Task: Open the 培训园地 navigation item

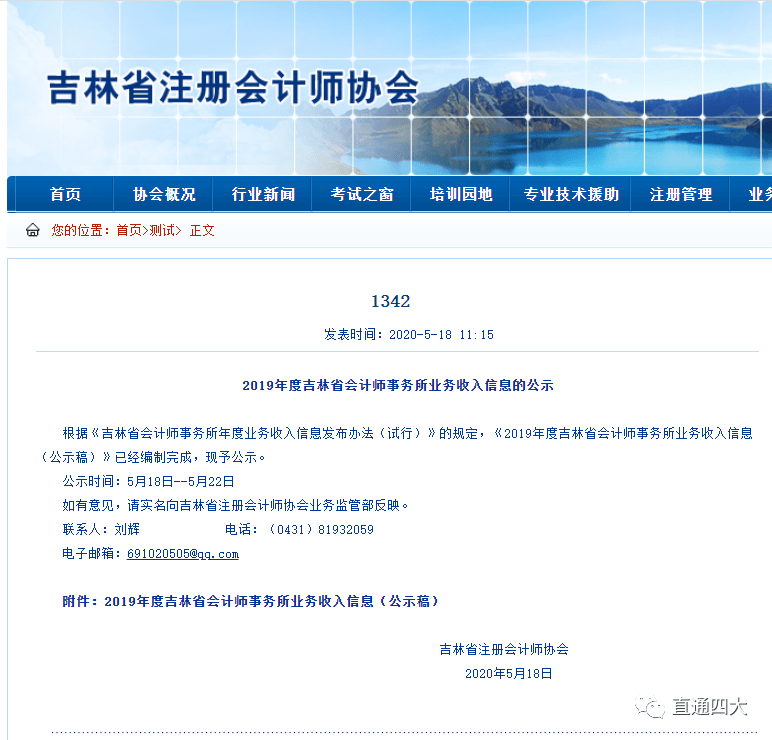Action: [461, 194]
